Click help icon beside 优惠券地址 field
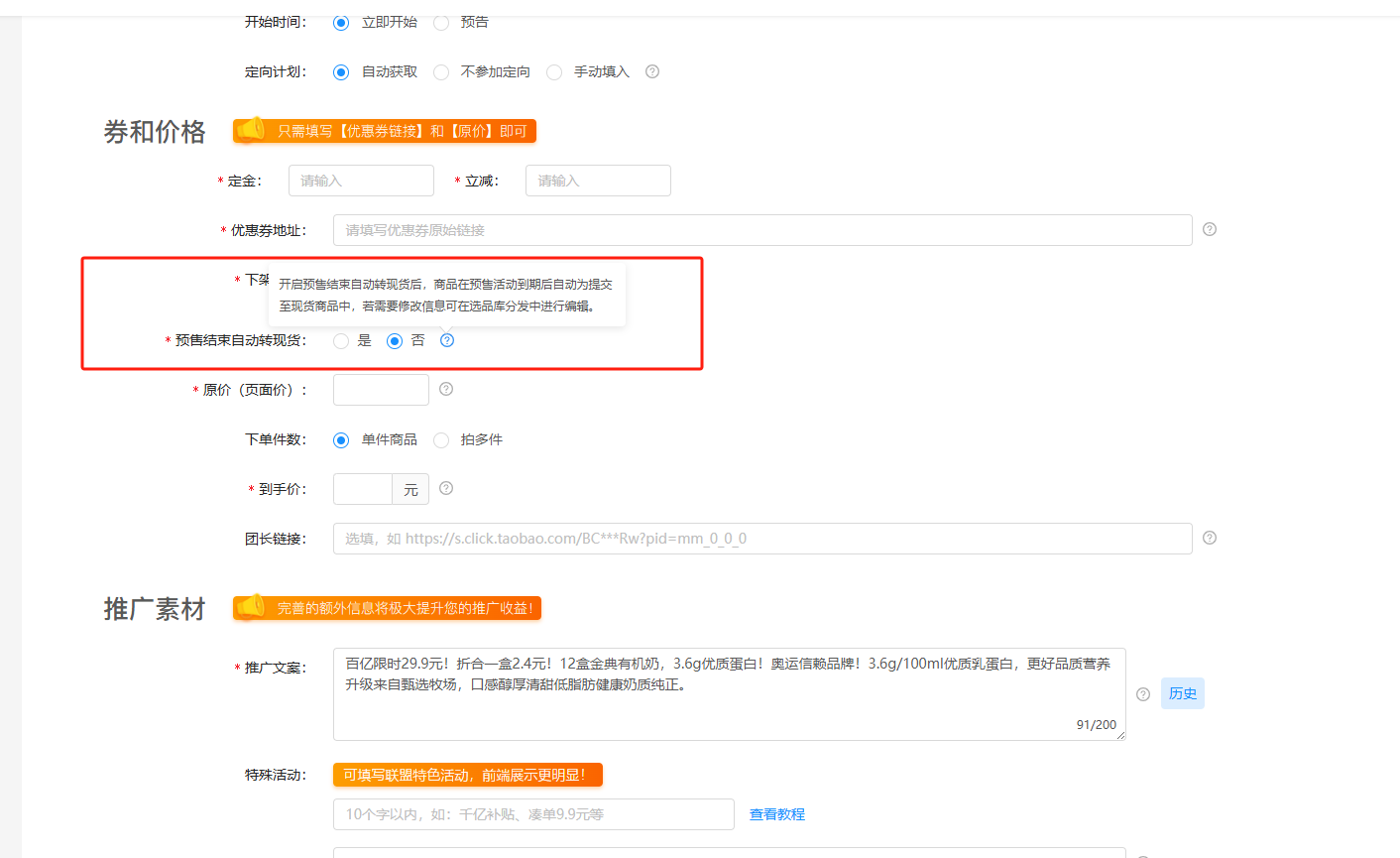Image resolution: width=1400 pixels, height=858 pixels. [x=1210, y=229]
